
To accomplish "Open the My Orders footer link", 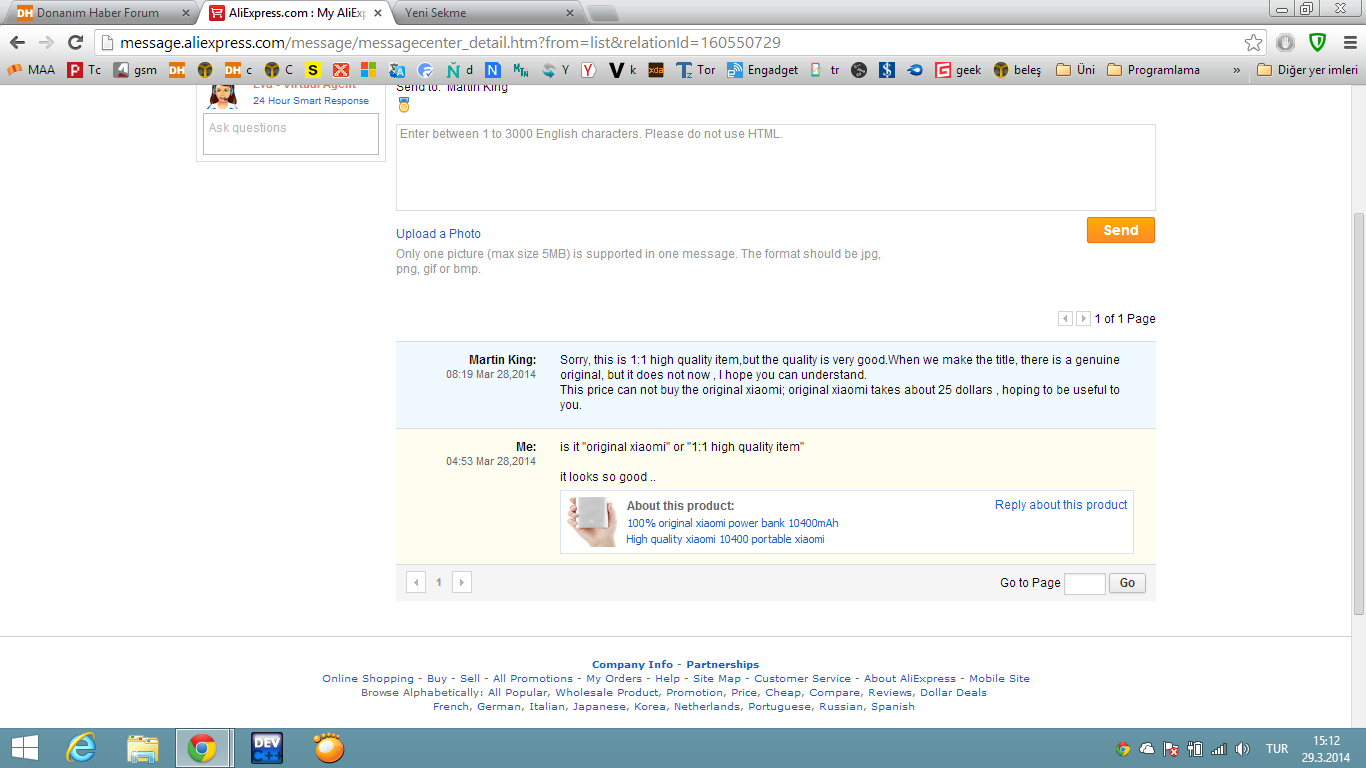I will (x=614, y=678).
